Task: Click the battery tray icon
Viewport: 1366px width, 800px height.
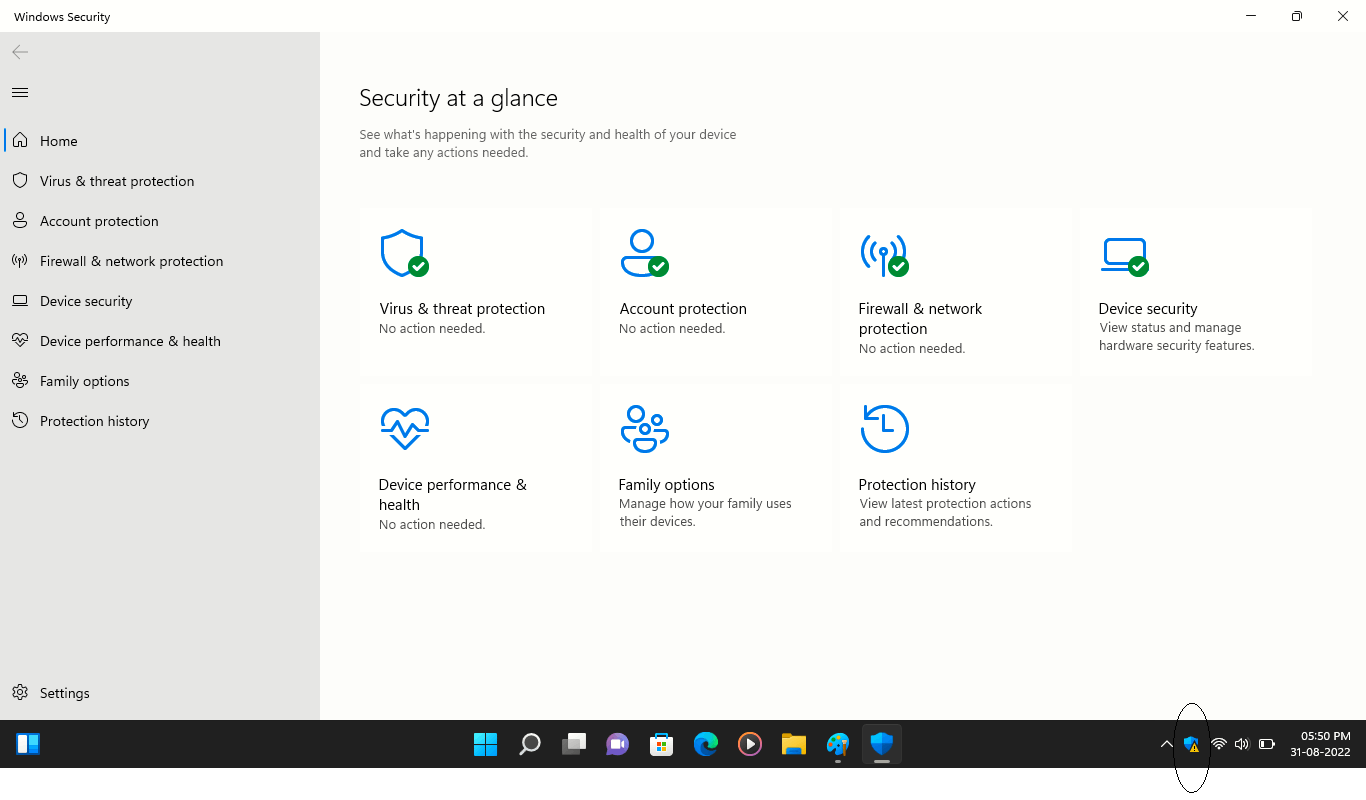Action: 1267,744
